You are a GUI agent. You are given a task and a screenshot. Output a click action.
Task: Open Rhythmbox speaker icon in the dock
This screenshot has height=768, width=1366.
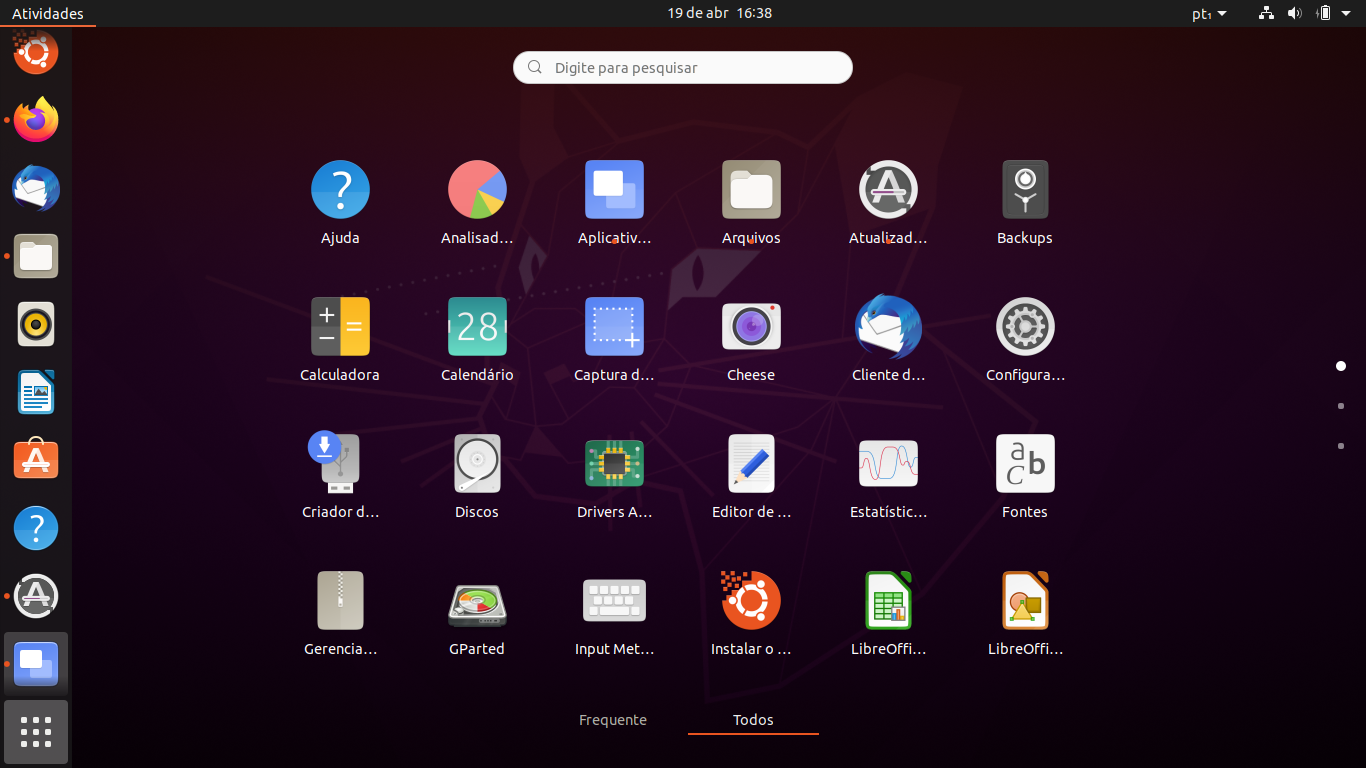pyautogui.click(x=36, y=324)
